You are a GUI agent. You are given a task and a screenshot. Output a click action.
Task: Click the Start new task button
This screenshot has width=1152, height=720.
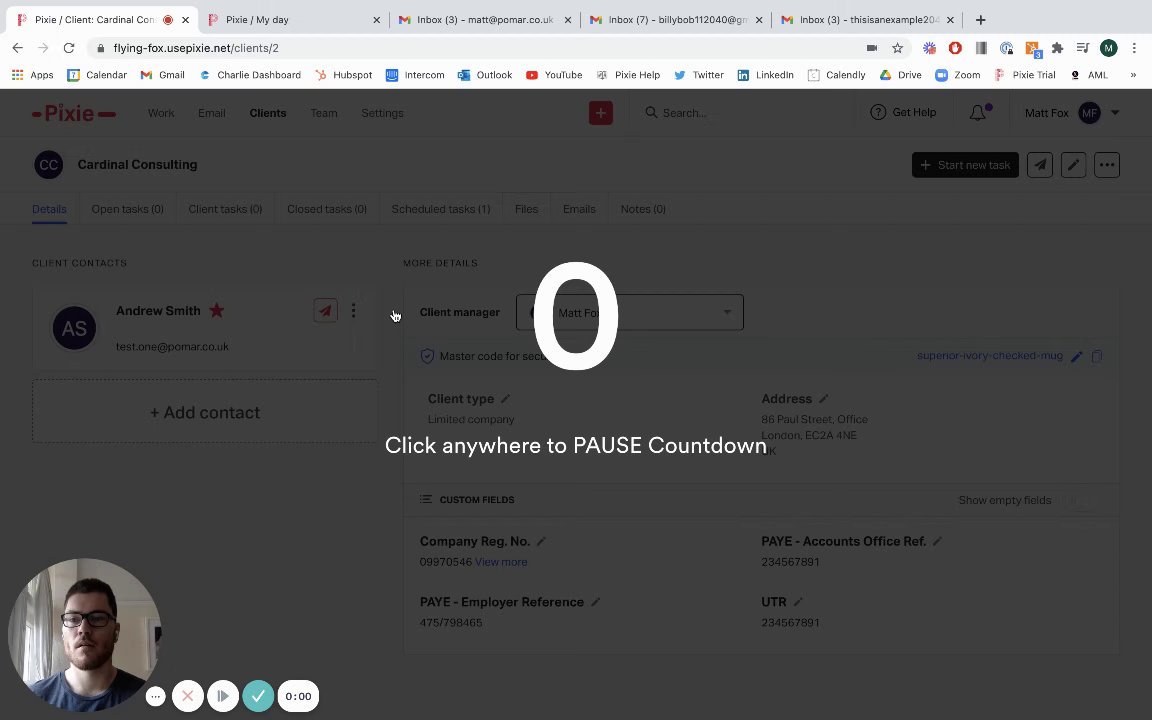tap(965, 165)
